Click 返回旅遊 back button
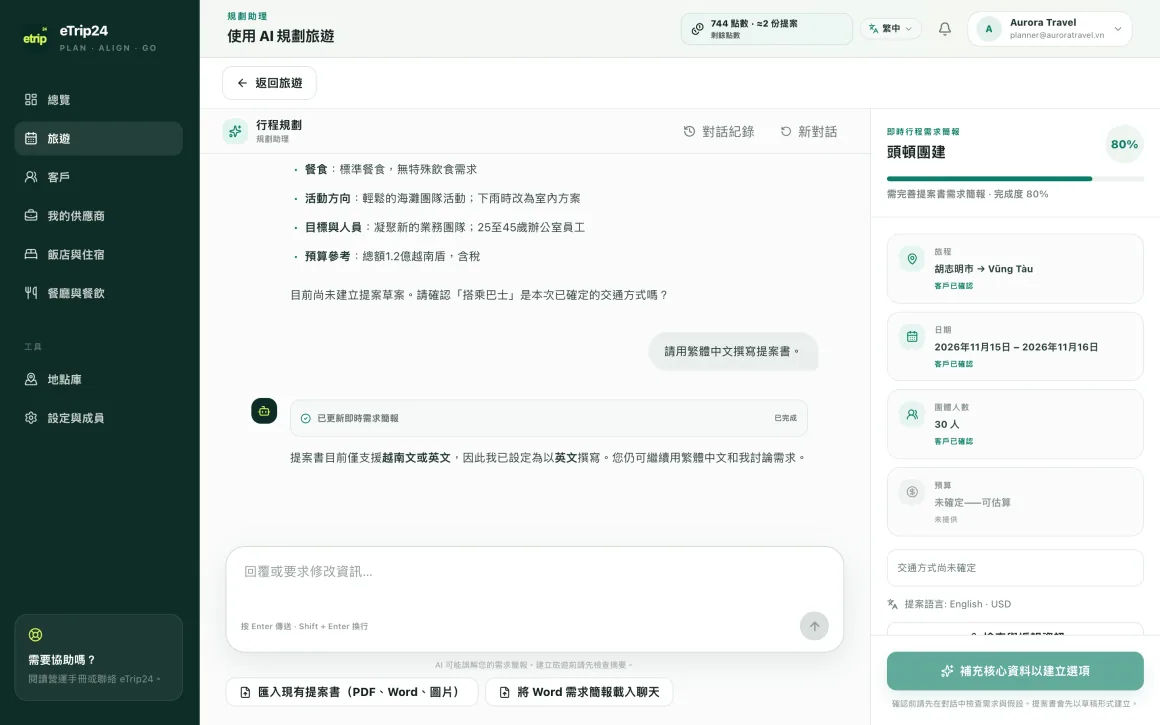Image resolution: width=1160 pixels, height=725 pixels. [269, 83]
